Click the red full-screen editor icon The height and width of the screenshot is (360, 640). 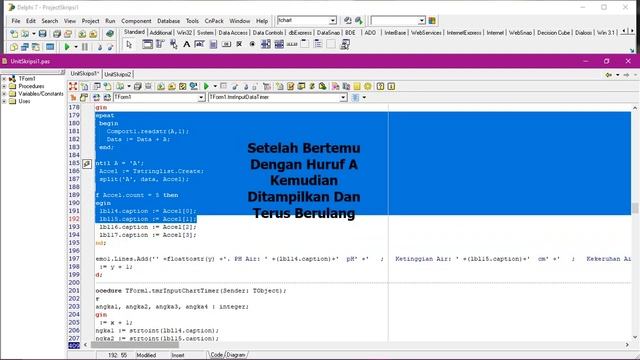pos(73,86)
